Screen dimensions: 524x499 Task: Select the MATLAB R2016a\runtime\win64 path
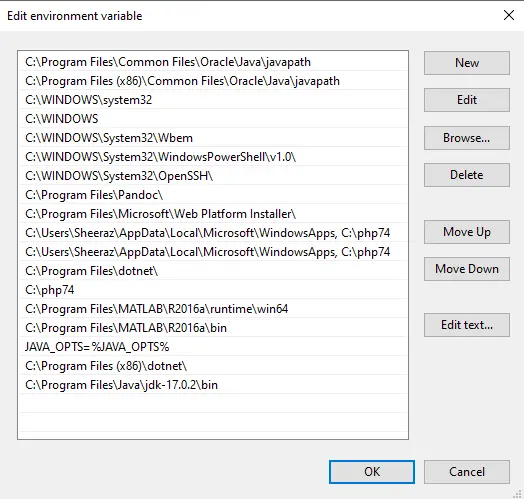pyautogui.click(x=213, y=309)
